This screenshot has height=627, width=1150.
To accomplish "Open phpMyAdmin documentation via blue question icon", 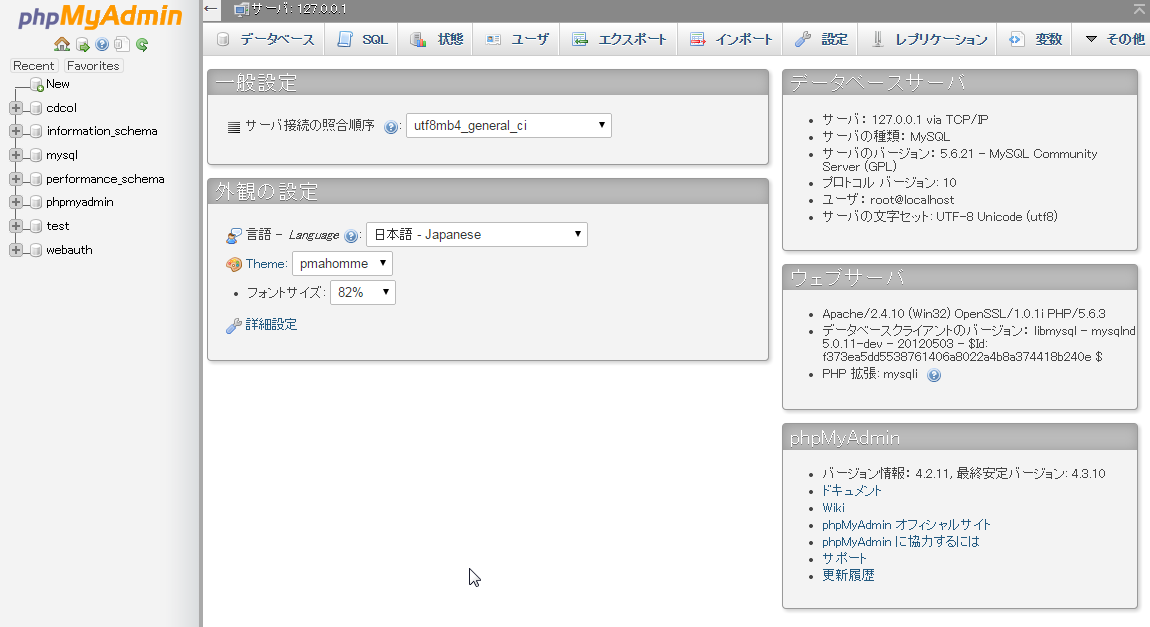I will (102, 44).
